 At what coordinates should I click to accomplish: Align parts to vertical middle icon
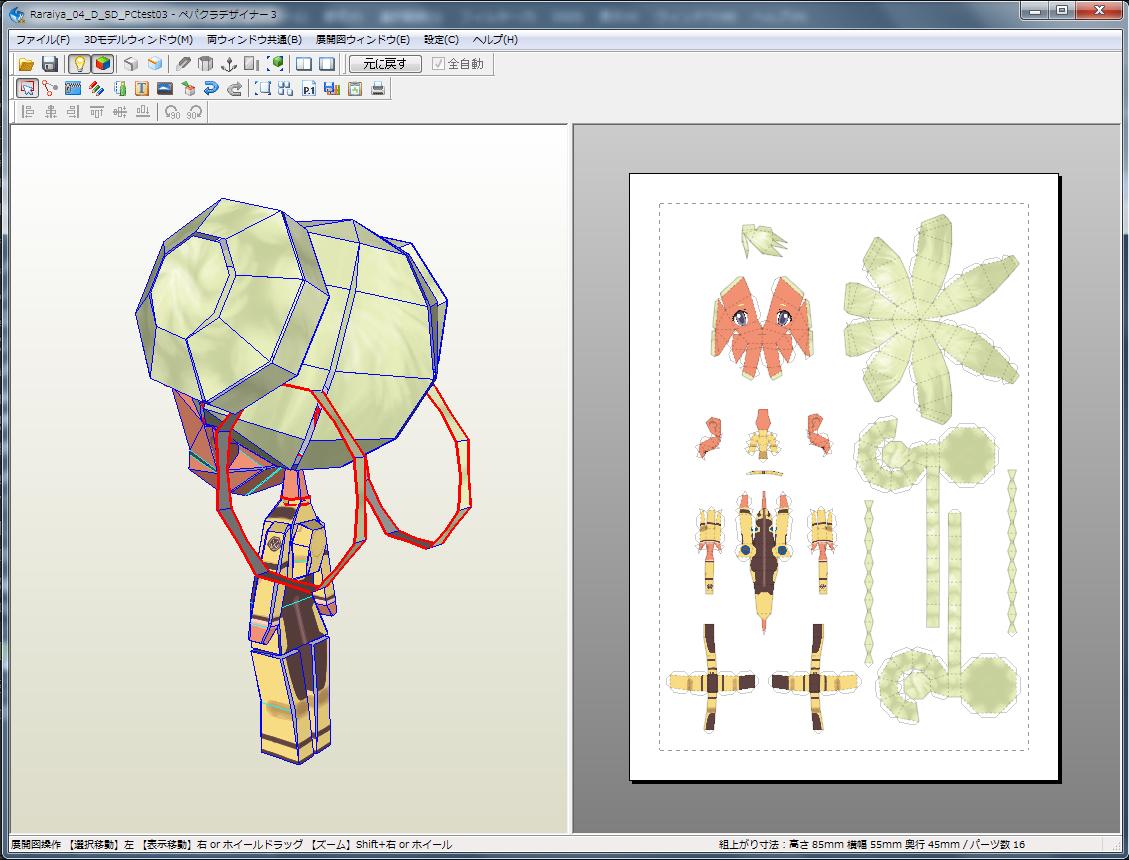click(x=120, y=112)
